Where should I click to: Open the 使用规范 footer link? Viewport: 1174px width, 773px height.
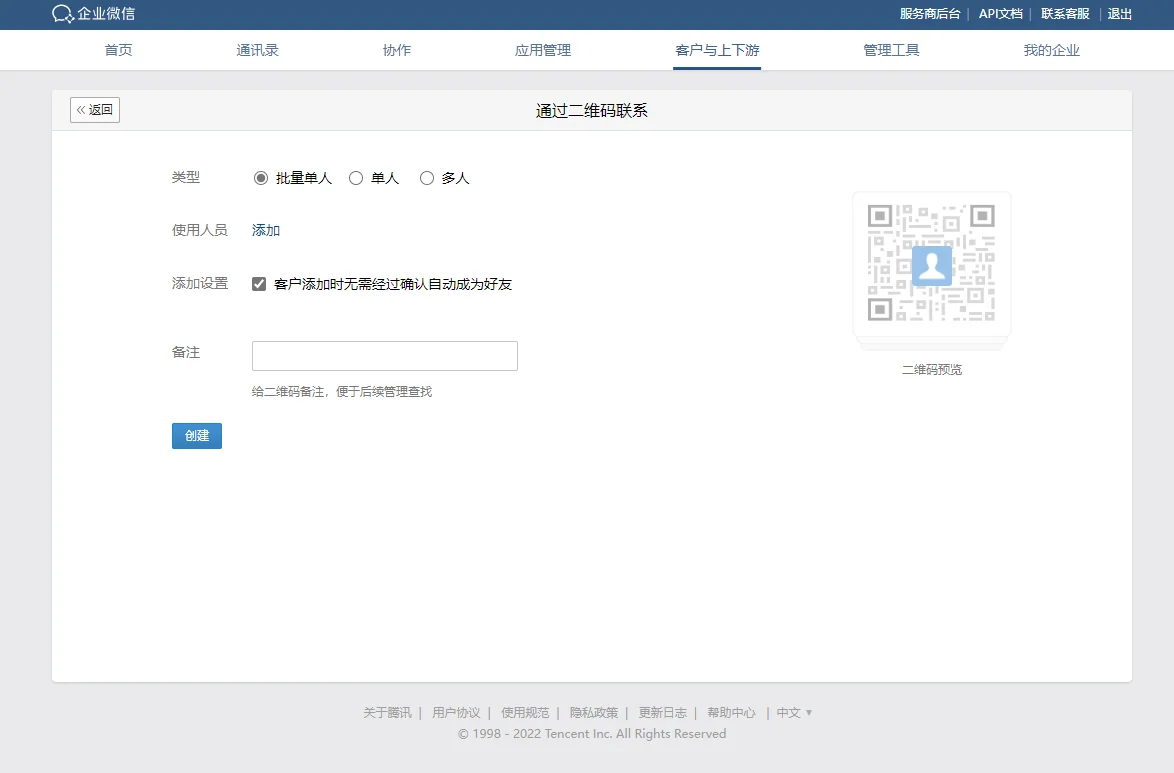(525, 712)
